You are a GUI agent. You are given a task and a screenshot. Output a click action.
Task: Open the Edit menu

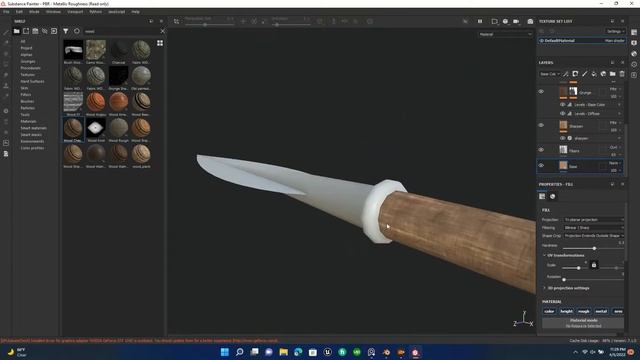tap(19, 12)
